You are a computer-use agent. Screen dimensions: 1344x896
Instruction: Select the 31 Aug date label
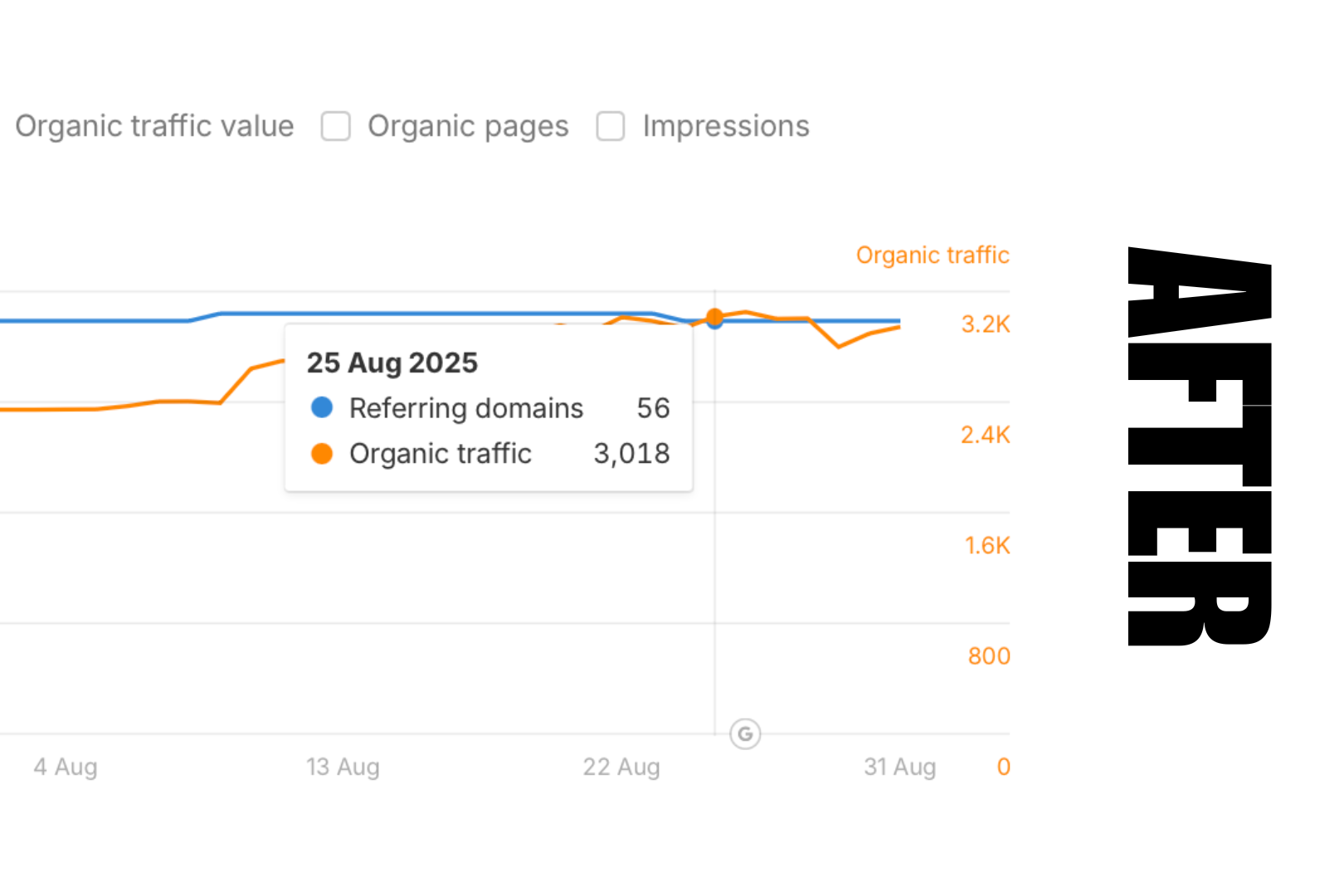point(900,767)
